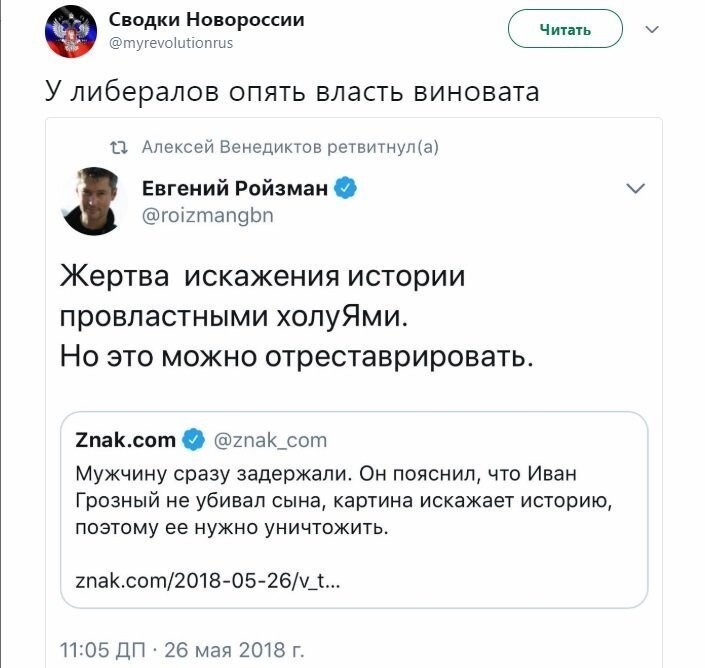
Task: Expand the options chevron next to Читать
Action: (x=651, y=30)
